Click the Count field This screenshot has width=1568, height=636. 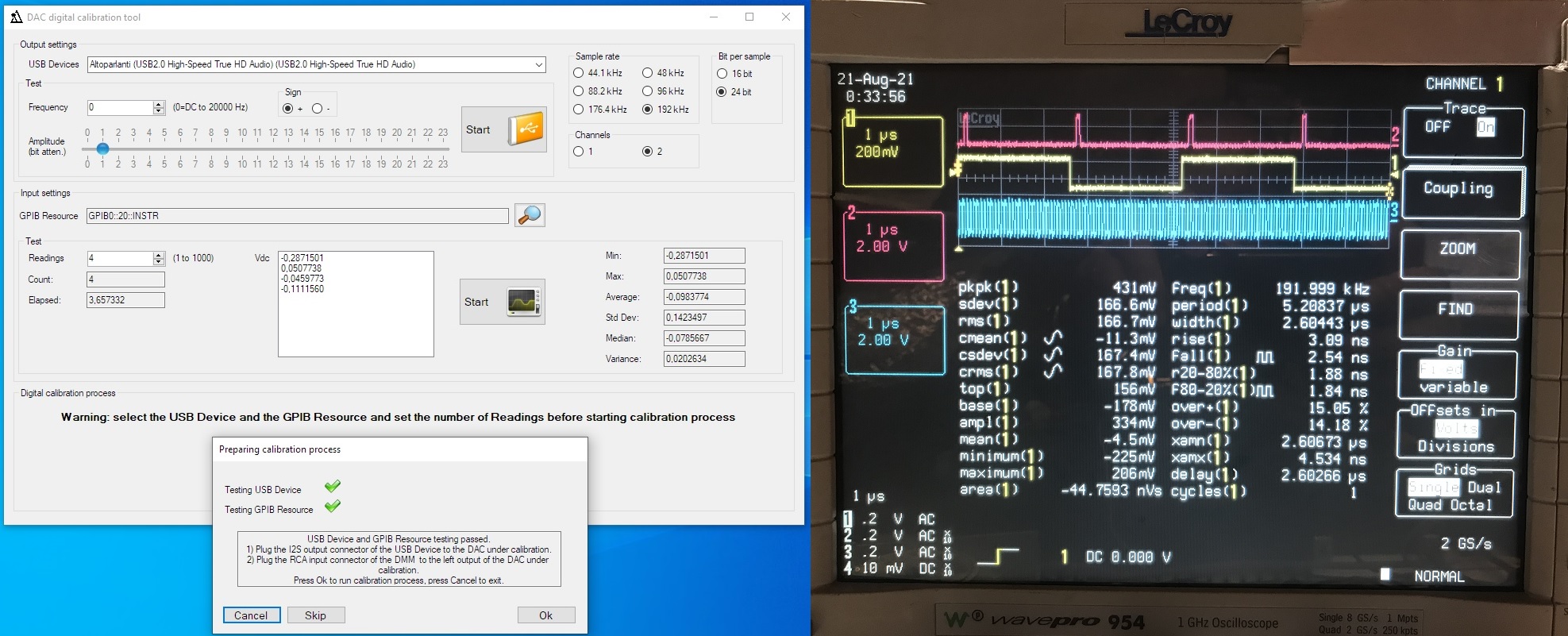point(125,279)
